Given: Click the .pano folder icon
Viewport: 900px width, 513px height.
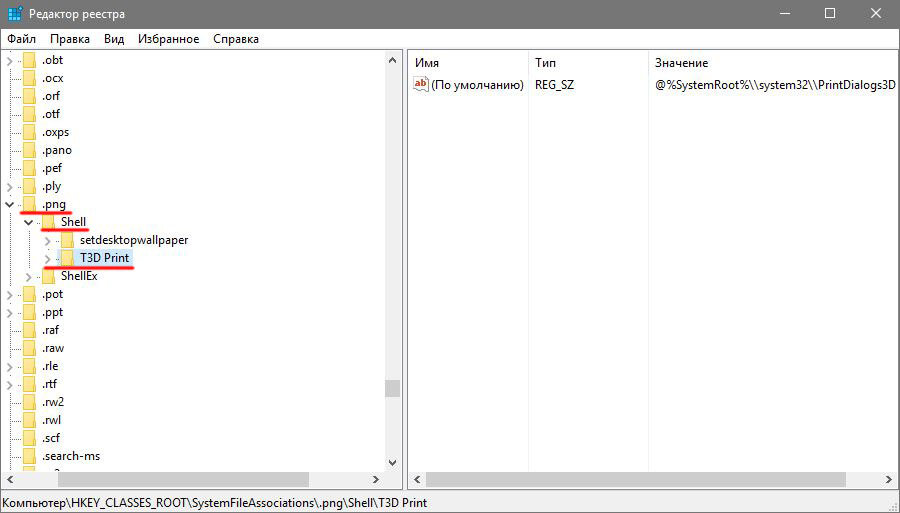Looking at the screenshot, I should pos(29,150).
